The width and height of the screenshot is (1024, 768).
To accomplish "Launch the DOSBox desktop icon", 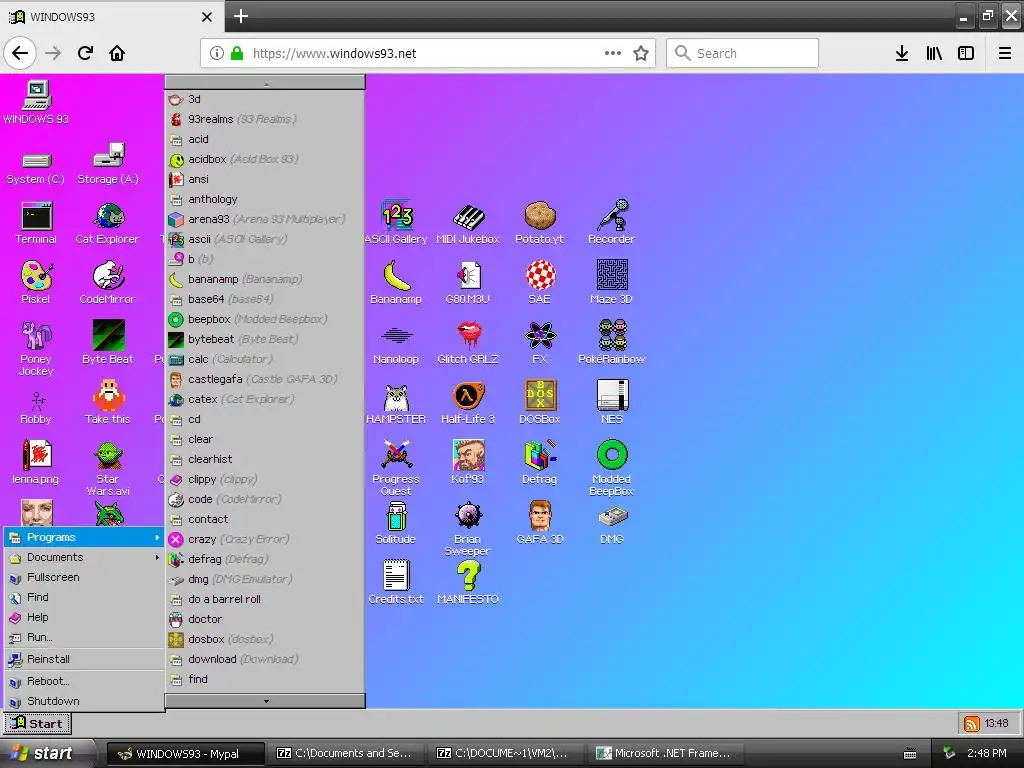I will tap(539, 402).
